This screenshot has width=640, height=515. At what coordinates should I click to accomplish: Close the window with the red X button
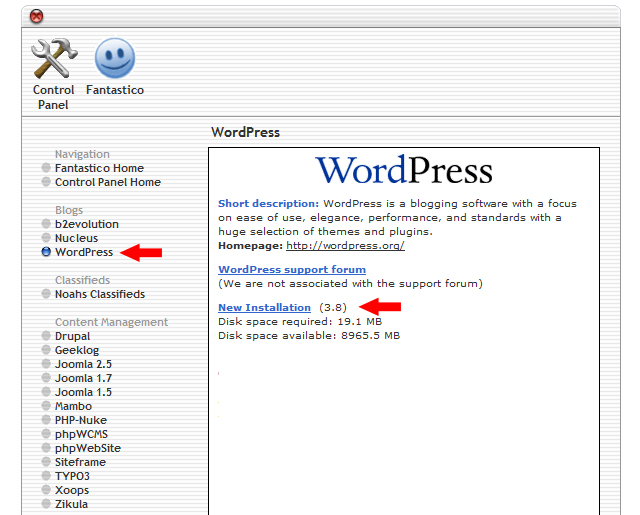(36, 16)
